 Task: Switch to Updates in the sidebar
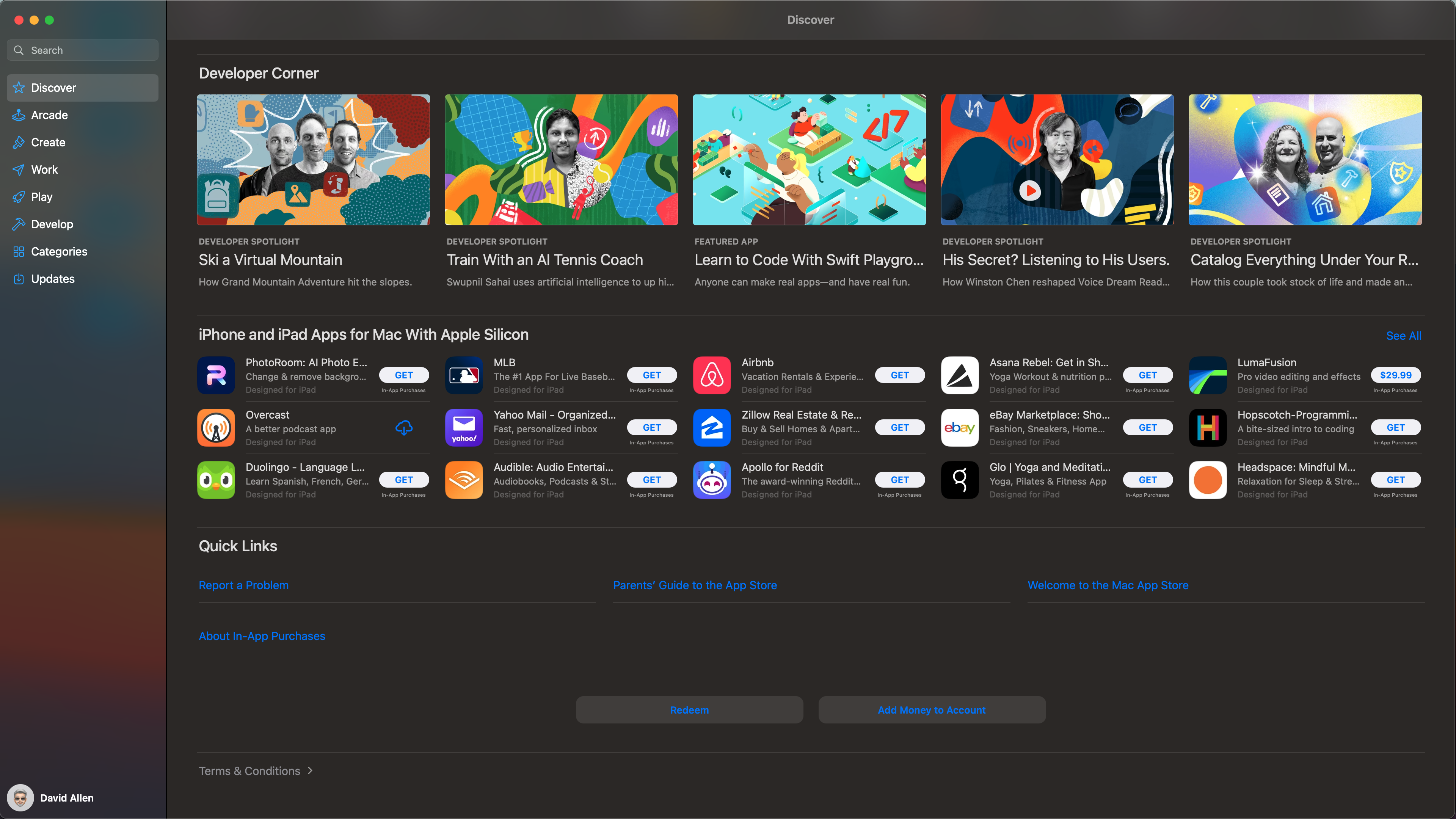coord(53,279)
